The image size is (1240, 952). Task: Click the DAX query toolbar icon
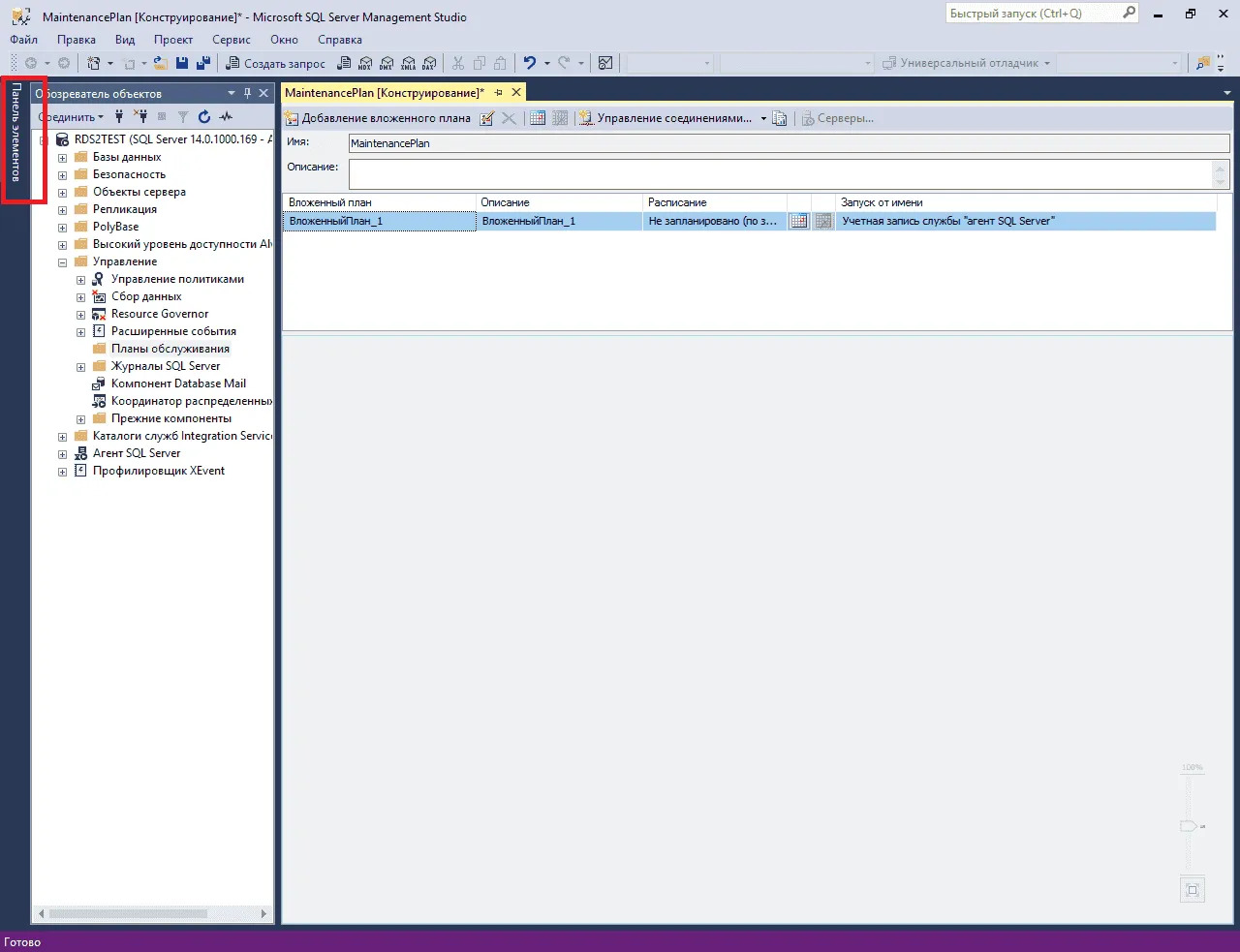pyautogui.click(x=428, y=63)
